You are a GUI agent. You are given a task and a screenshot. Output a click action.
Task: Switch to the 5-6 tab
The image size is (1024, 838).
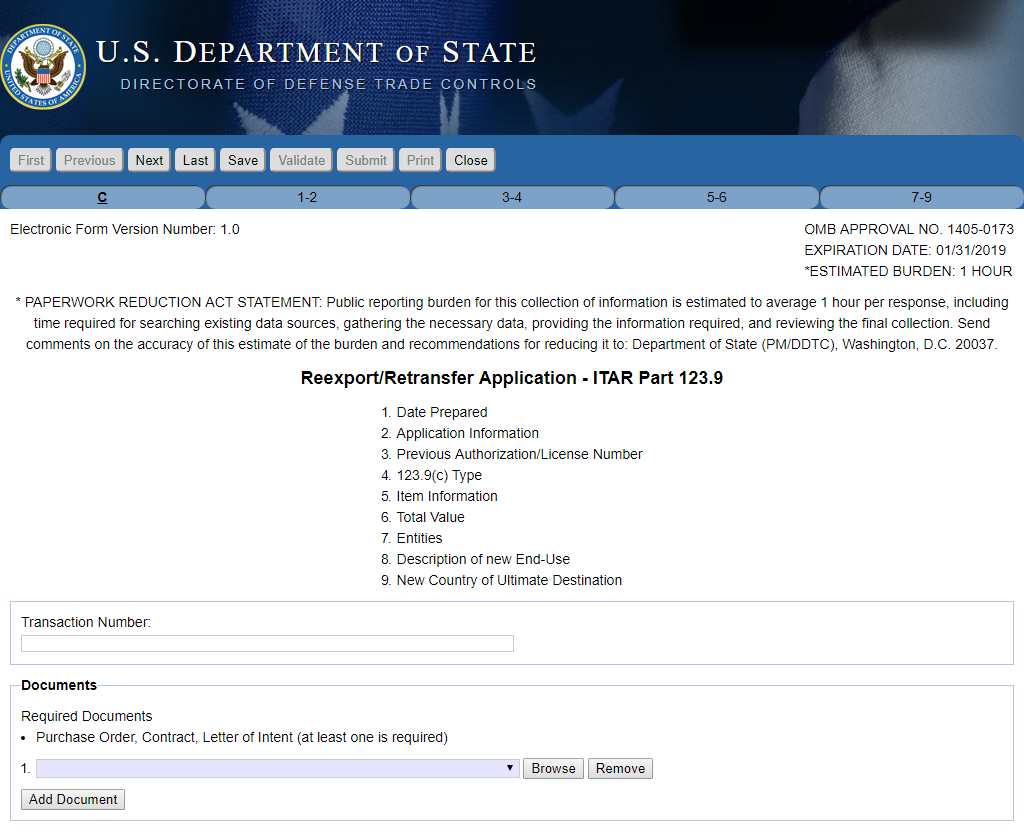pyautogui.click(x=716, y=197)
